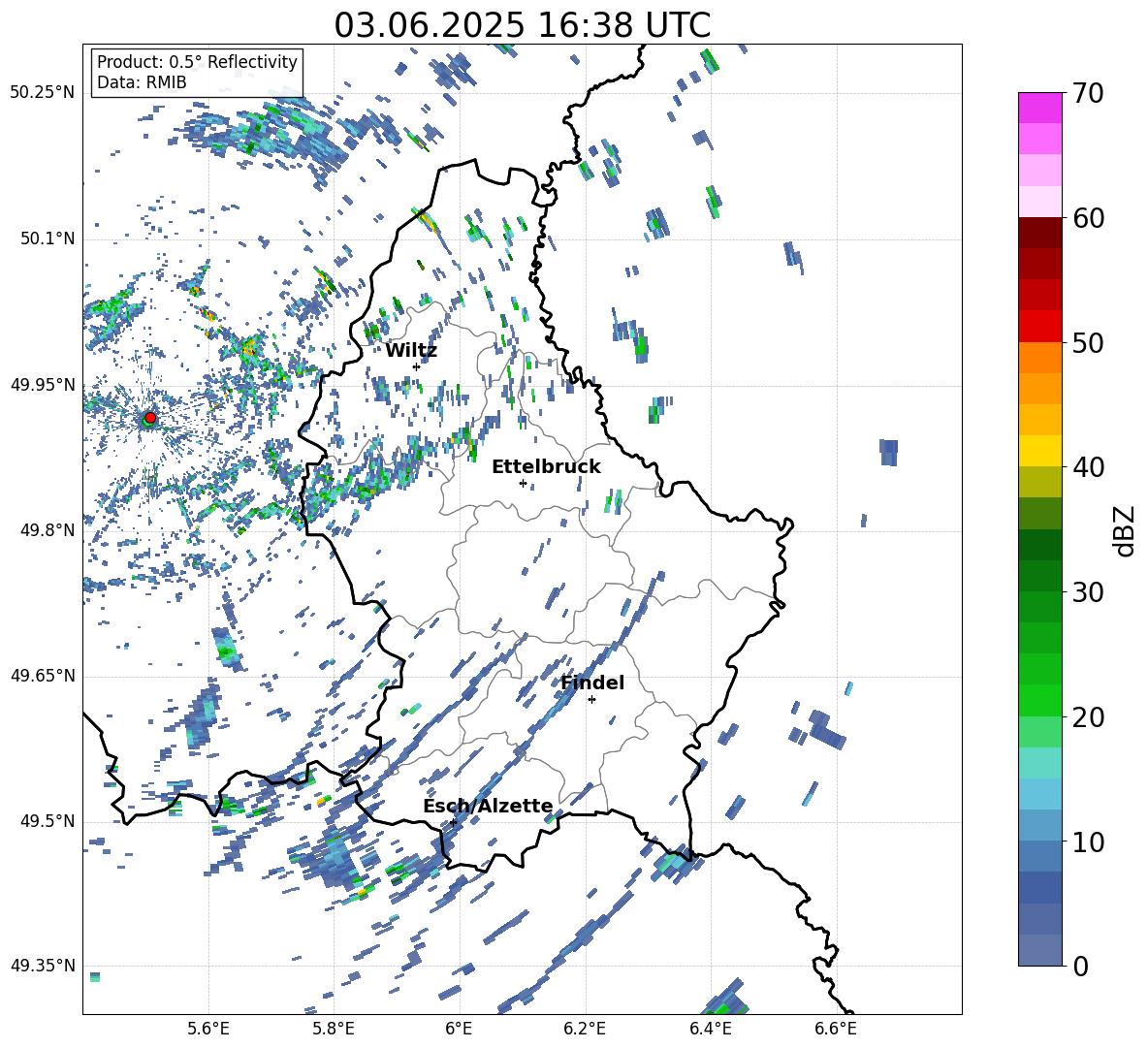Click the 'Data: RMIB' text
This screenshot has width=1148, height=1048.
tap(142, 82)
